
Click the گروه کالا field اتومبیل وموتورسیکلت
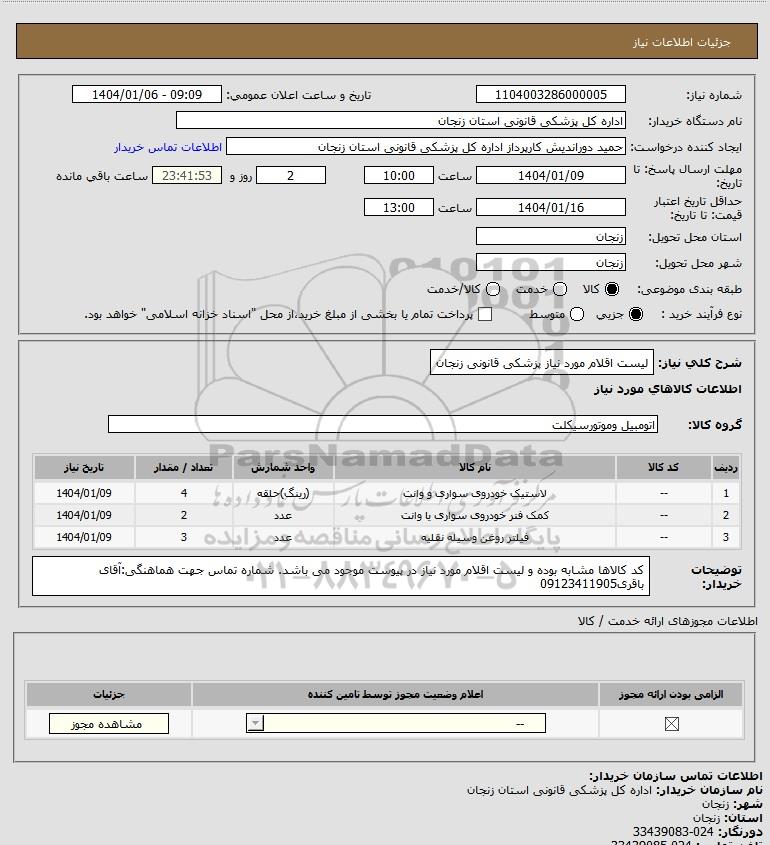pyautogui.click(x=383, y=425)
